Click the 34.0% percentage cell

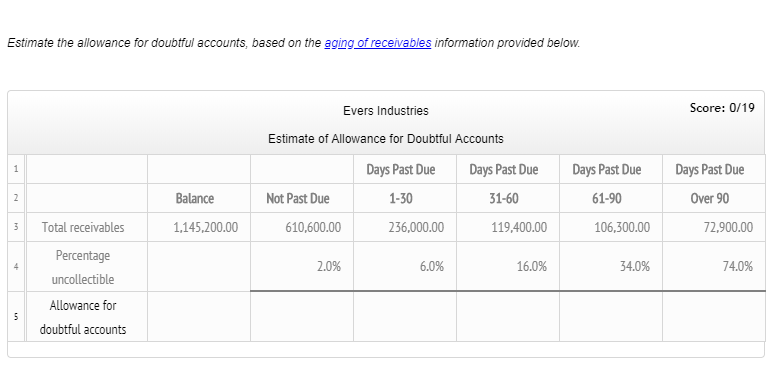coord(611,267)
